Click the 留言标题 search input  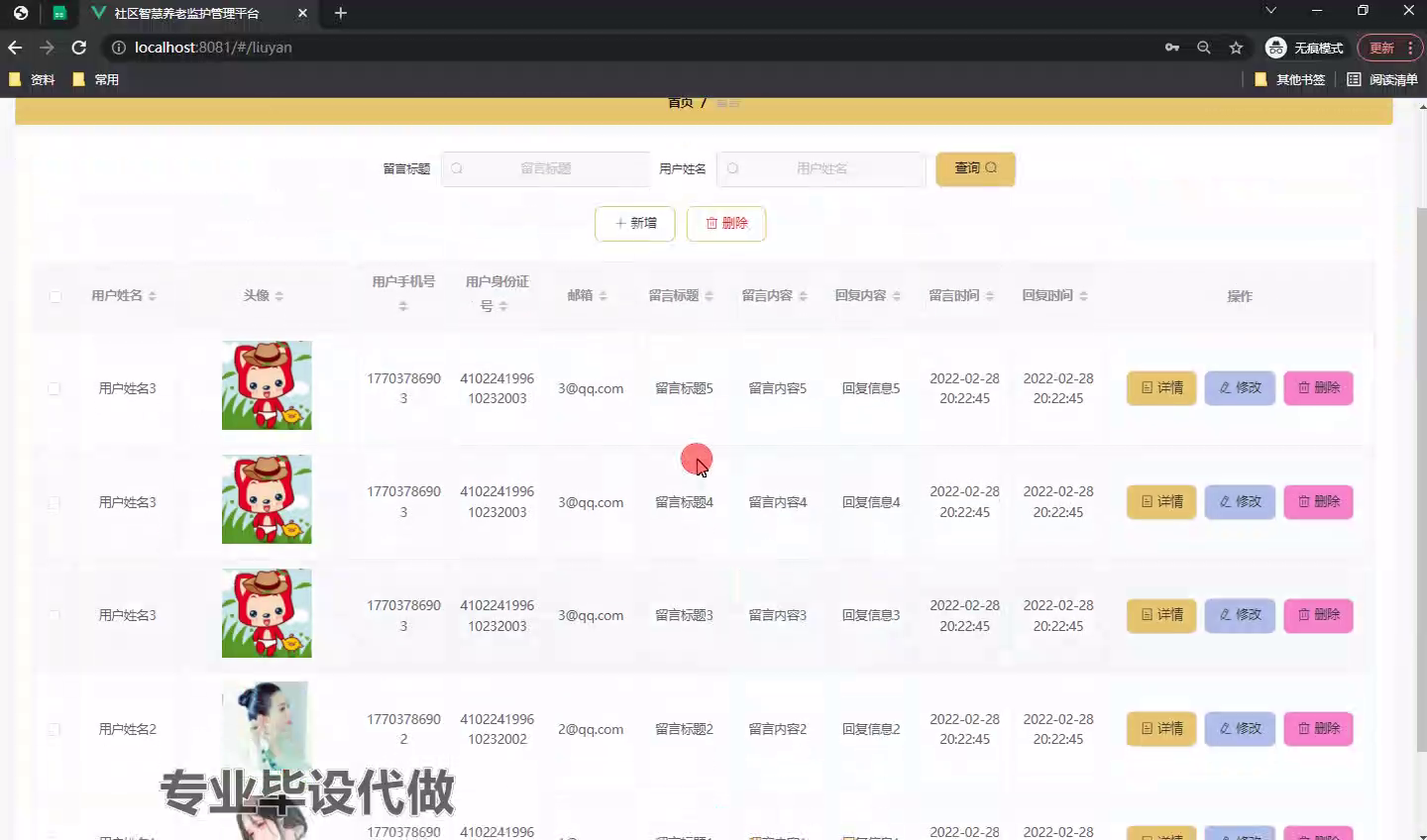pyautogui.click(x=545, y=168)
